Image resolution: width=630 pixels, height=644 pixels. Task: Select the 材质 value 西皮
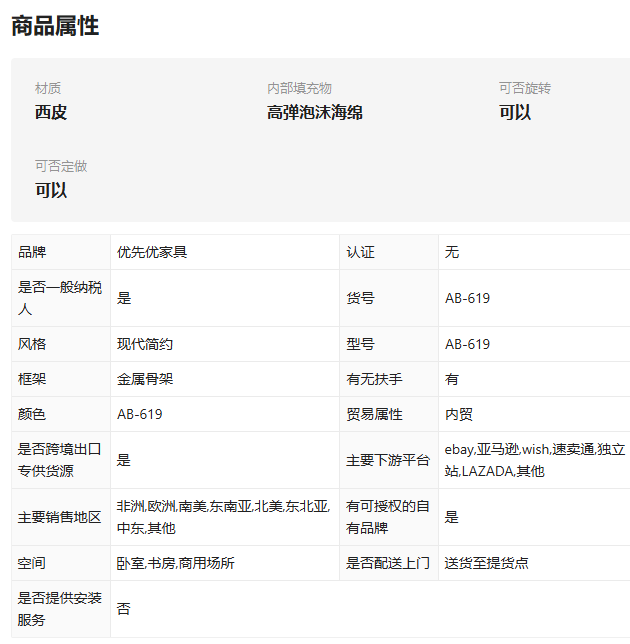pyautogui.click(x=51, y=112)
